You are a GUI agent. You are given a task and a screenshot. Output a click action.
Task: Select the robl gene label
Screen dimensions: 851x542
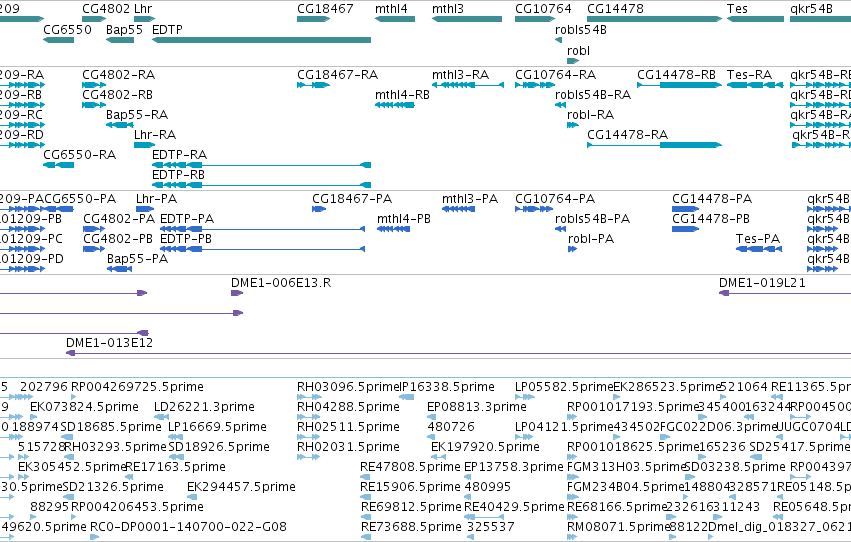tap(578, 51)
